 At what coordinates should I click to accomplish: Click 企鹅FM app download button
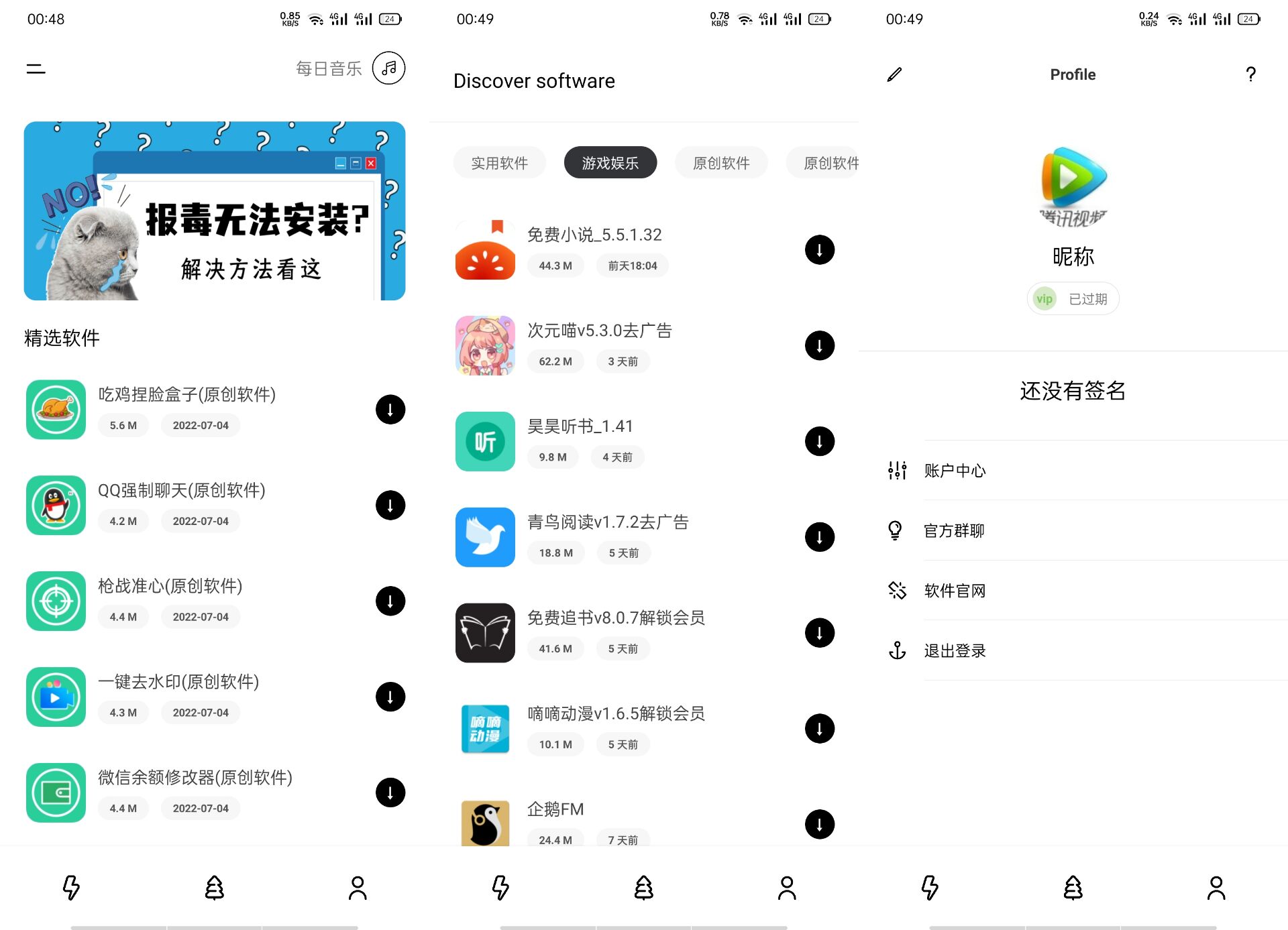click(x=819, y=824)
